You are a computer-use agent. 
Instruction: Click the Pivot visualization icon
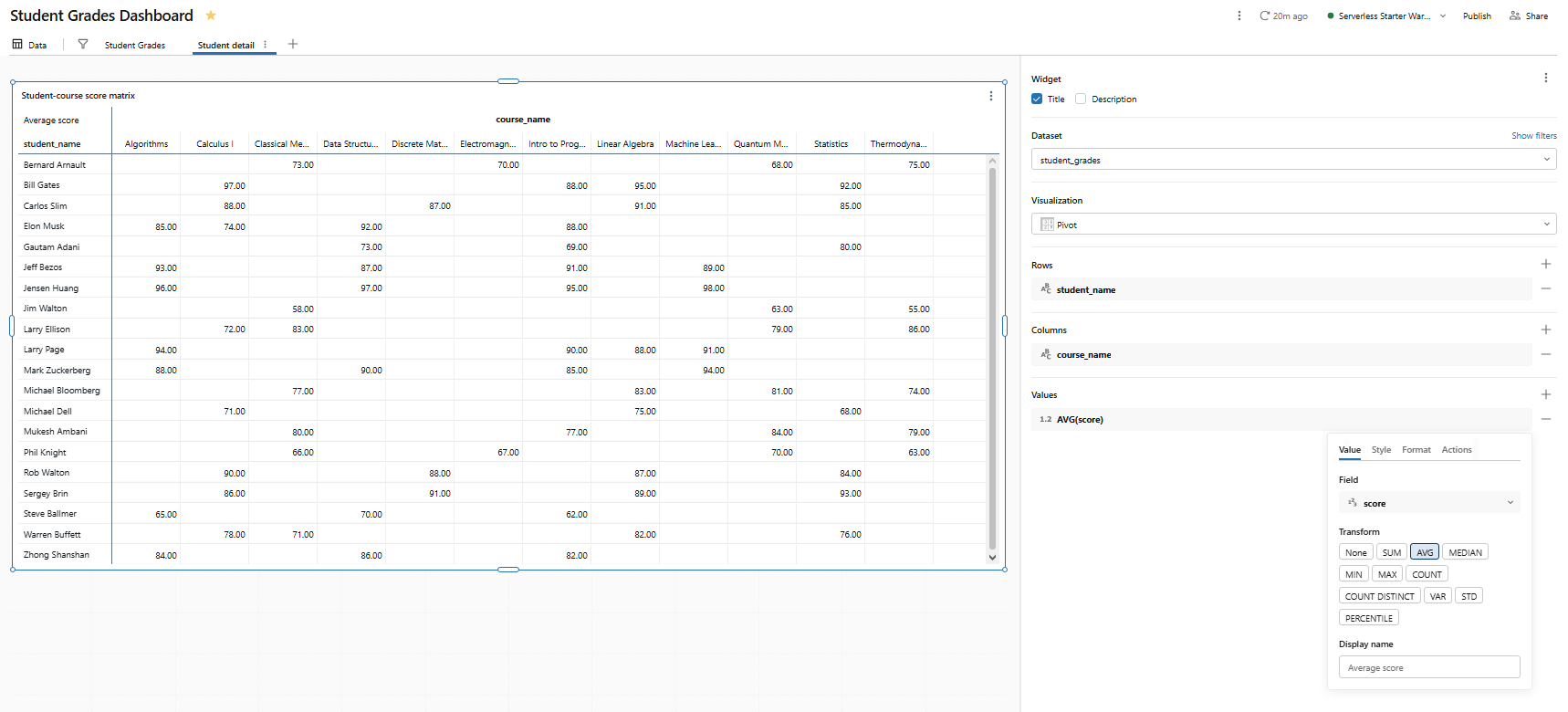[x=1047, y=225]
